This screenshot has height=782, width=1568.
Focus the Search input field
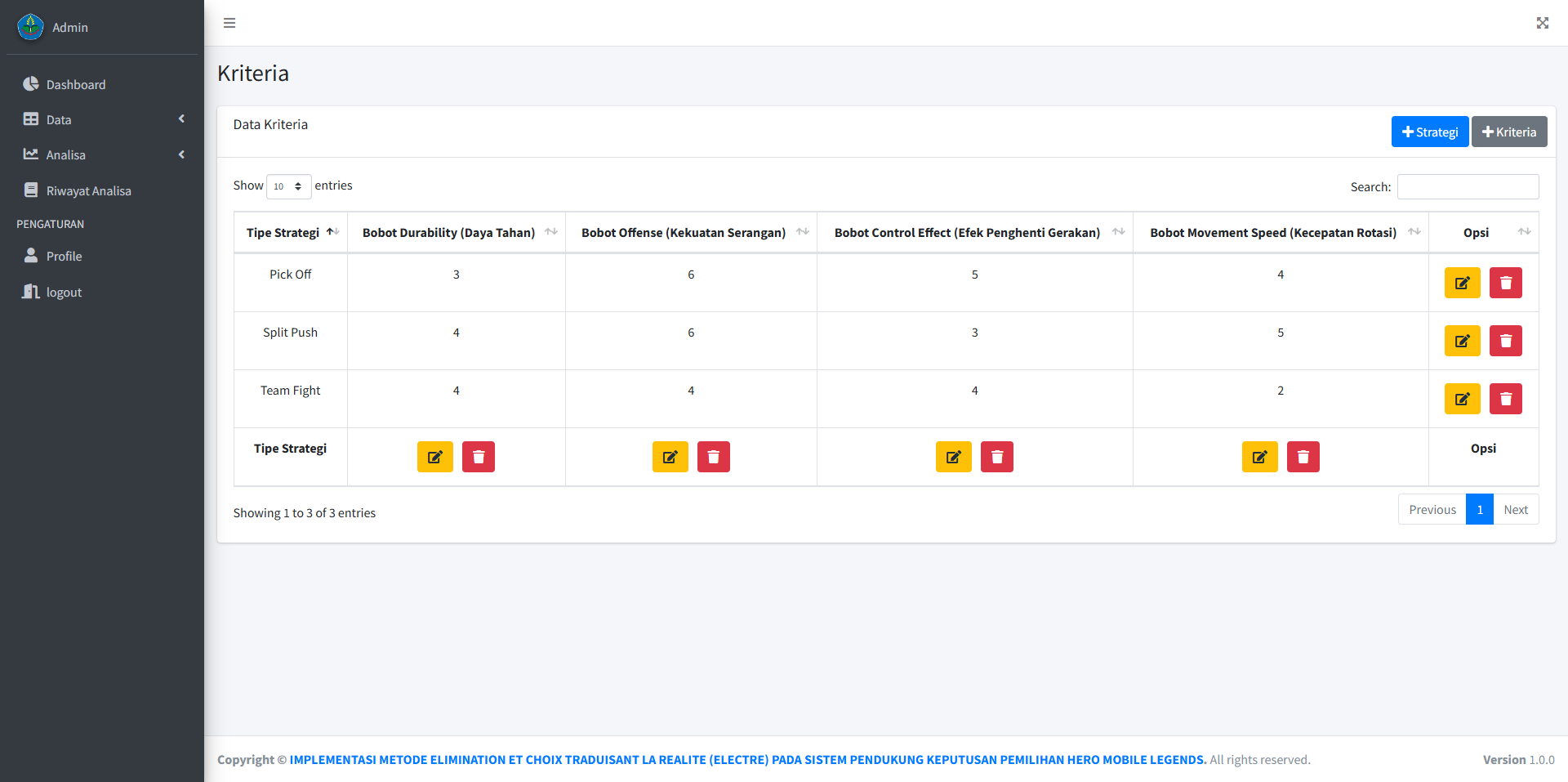[x=1468, y=186]
